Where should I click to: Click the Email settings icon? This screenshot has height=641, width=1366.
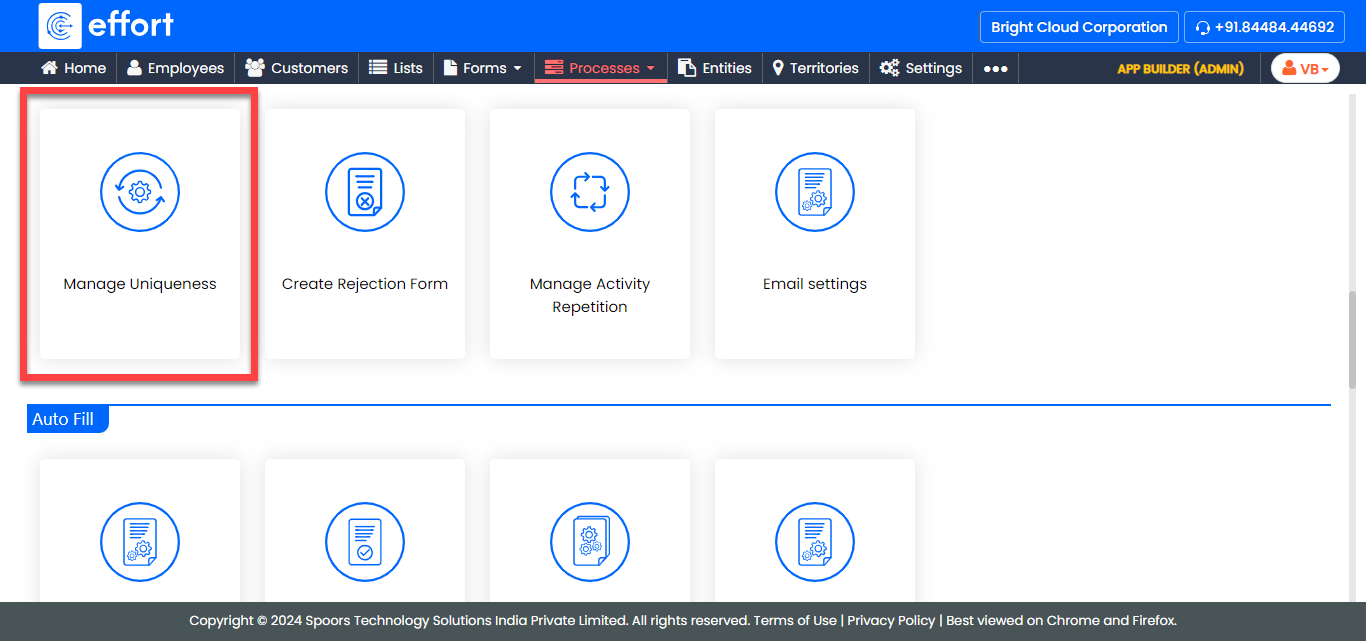pos(815,193)
